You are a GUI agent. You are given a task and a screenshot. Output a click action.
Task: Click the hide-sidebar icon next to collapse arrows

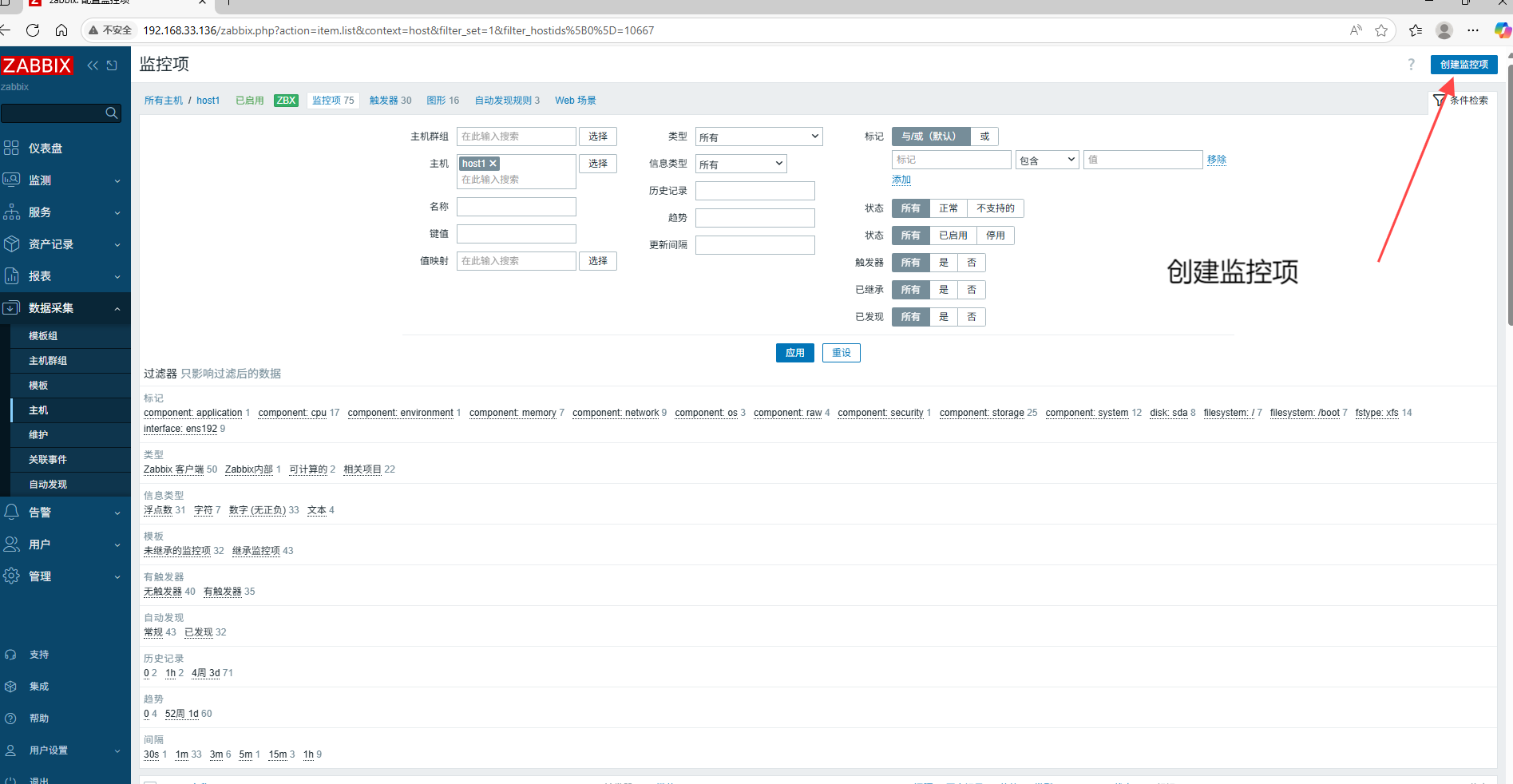tap(112, 65)
